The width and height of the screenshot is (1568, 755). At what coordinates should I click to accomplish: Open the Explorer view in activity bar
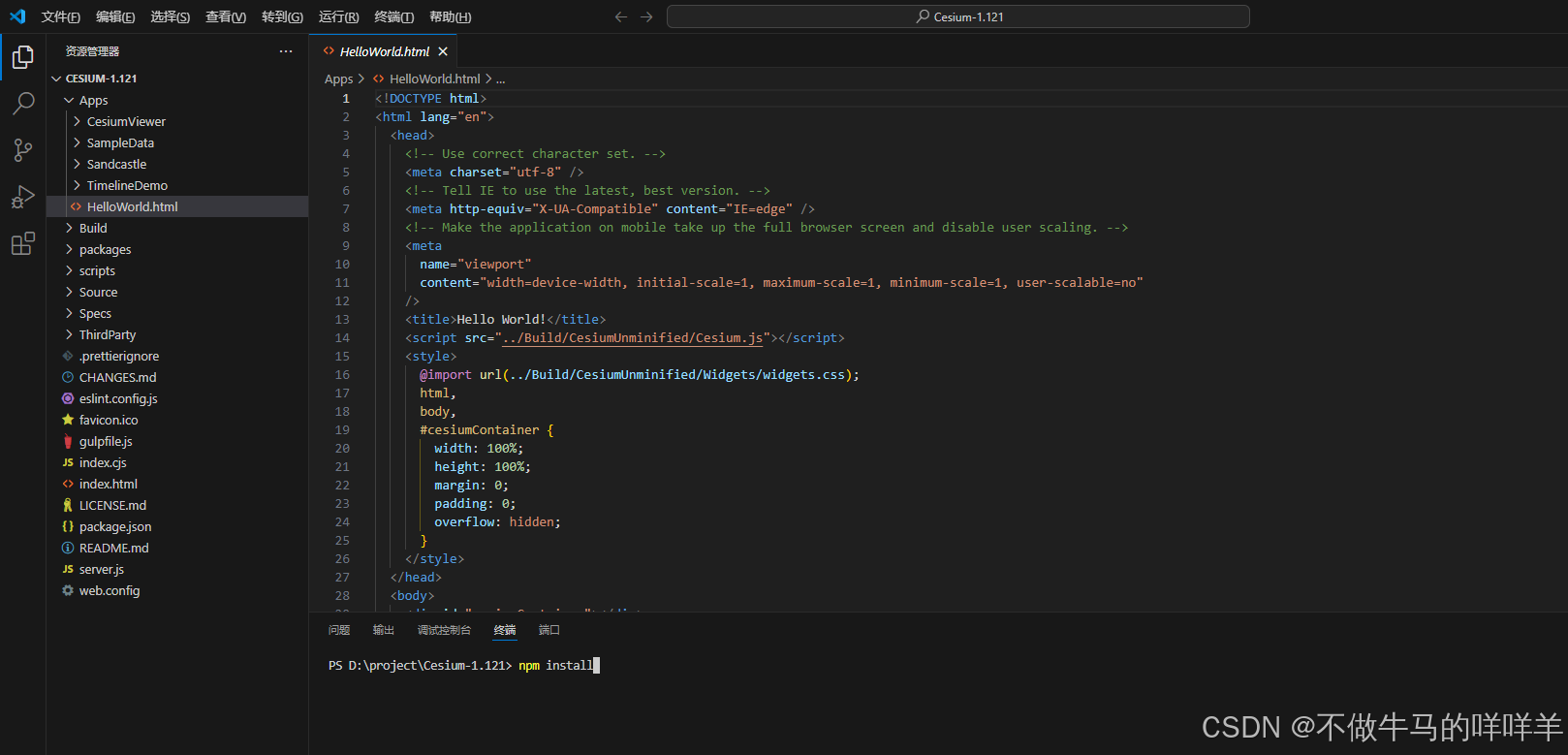coord(23,58)
